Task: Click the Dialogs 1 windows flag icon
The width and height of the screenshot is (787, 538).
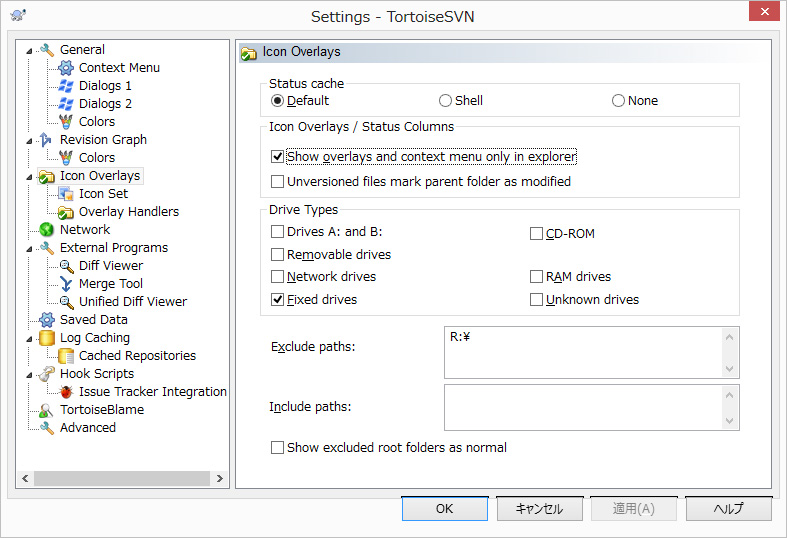Action: click(66, 86)
